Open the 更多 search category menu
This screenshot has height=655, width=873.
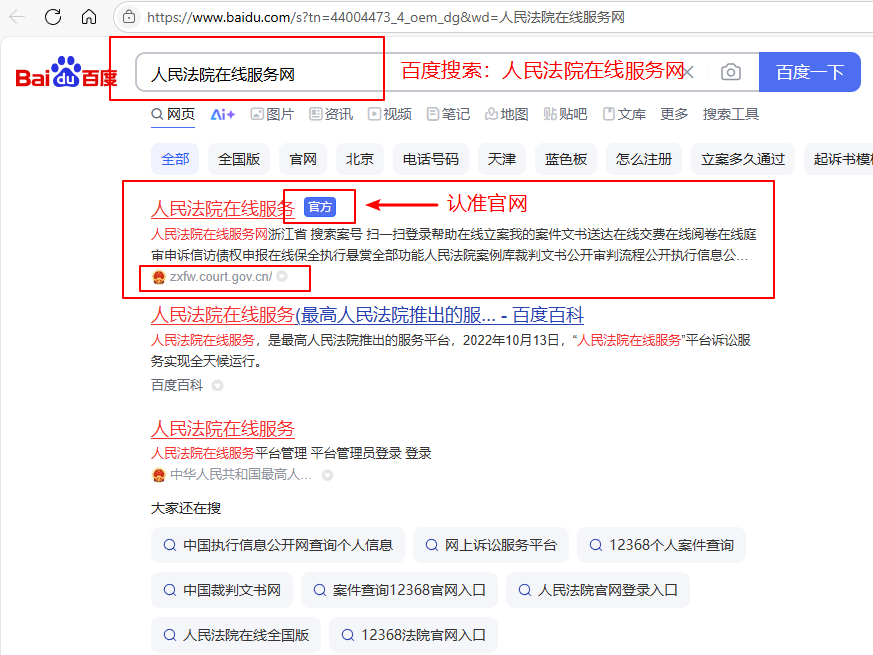tap(674, 114)
